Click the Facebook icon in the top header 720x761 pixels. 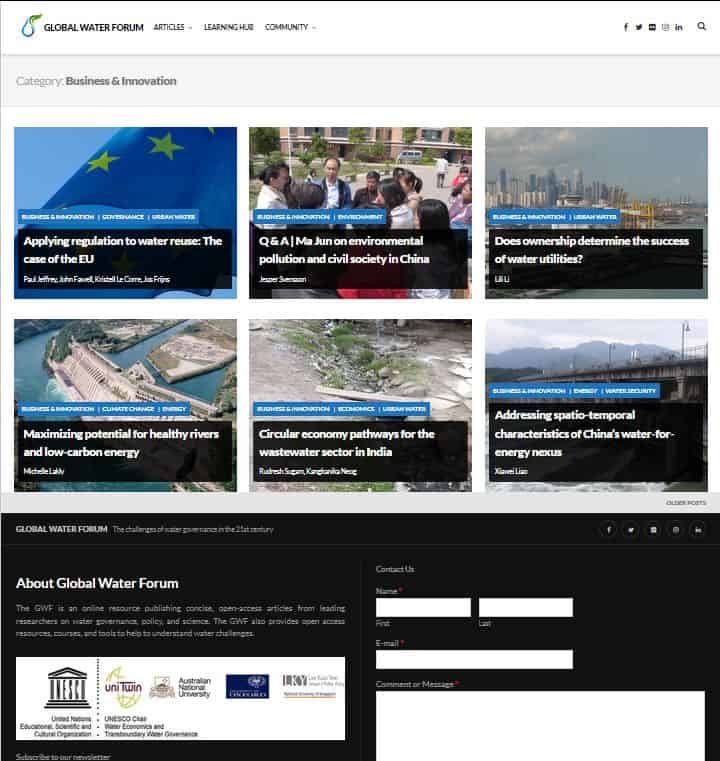(626, 27)
